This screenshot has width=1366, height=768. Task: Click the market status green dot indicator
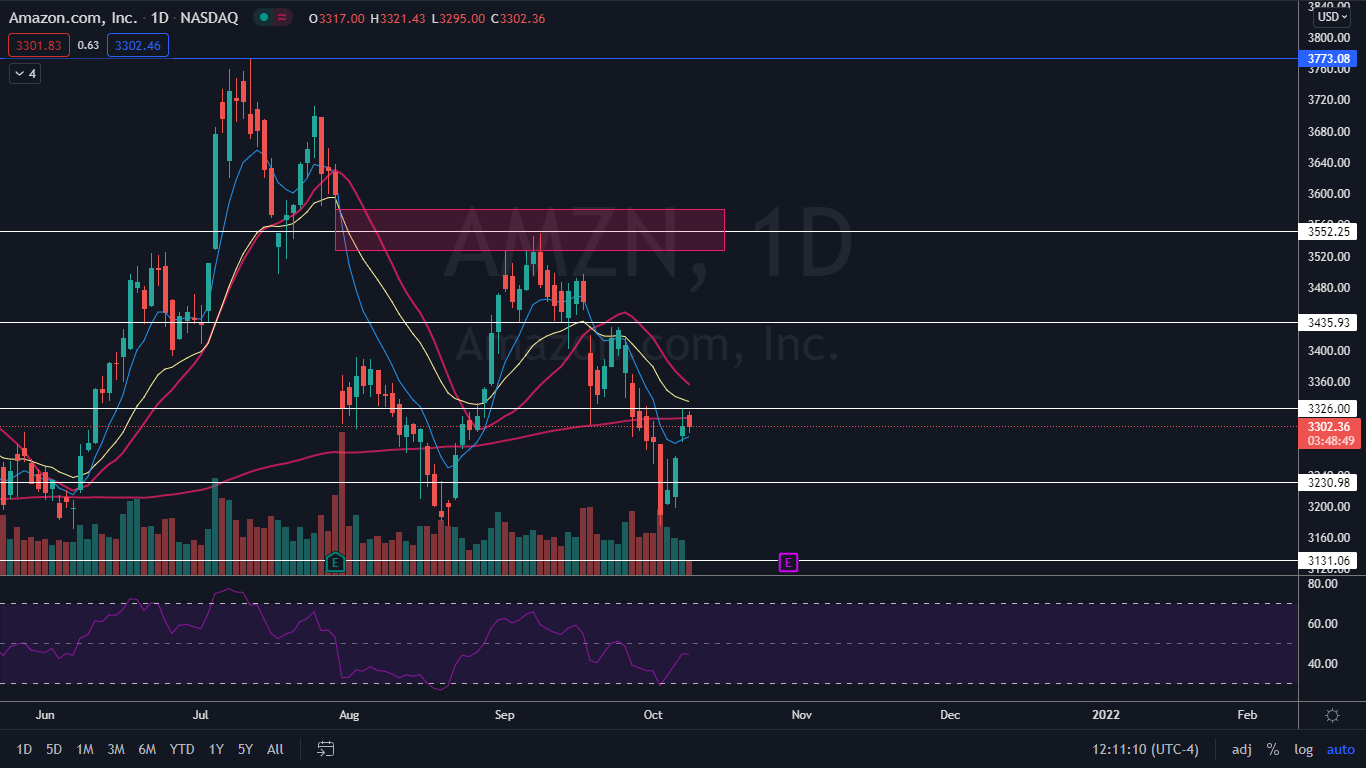(262, 18)
